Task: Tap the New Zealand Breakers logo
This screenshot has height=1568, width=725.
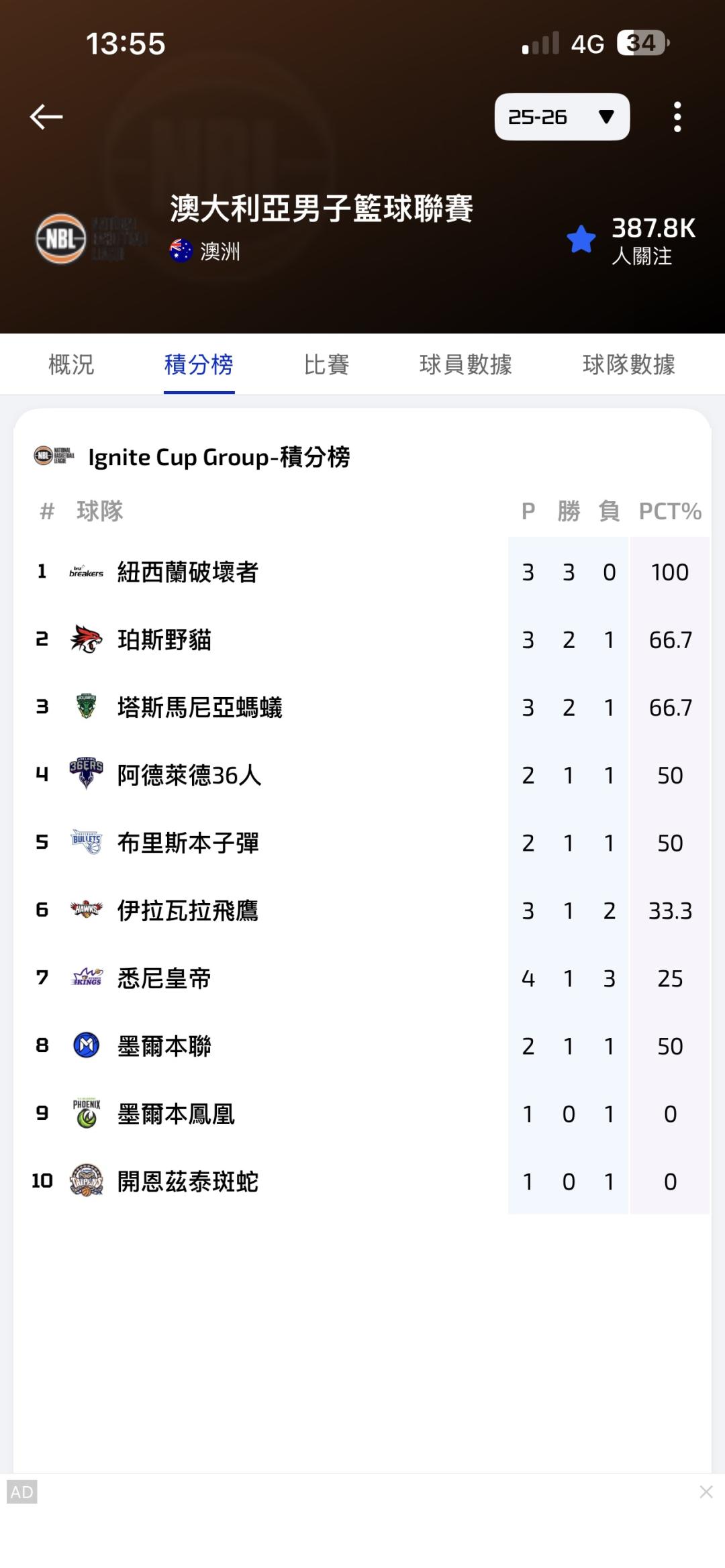Action: coord(86,572)
